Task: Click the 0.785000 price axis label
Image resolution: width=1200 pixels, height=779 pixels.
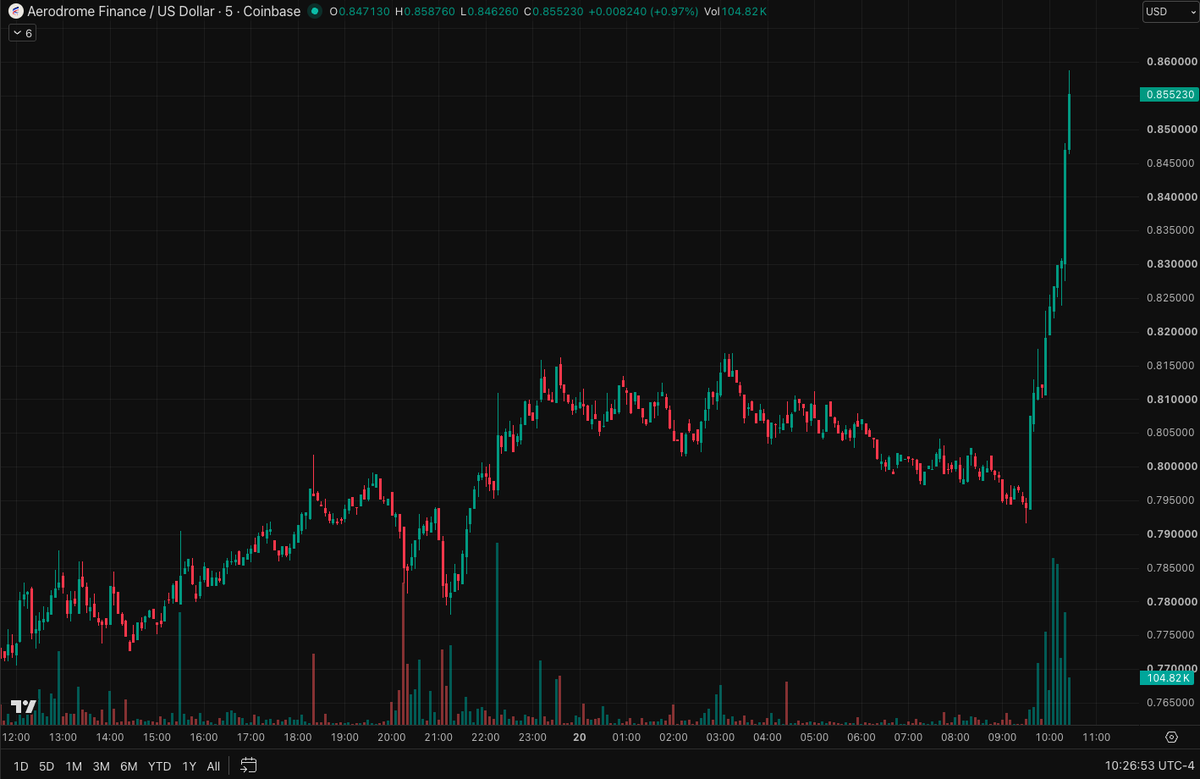Action: pyautogui.click(x=1168, y=567)
